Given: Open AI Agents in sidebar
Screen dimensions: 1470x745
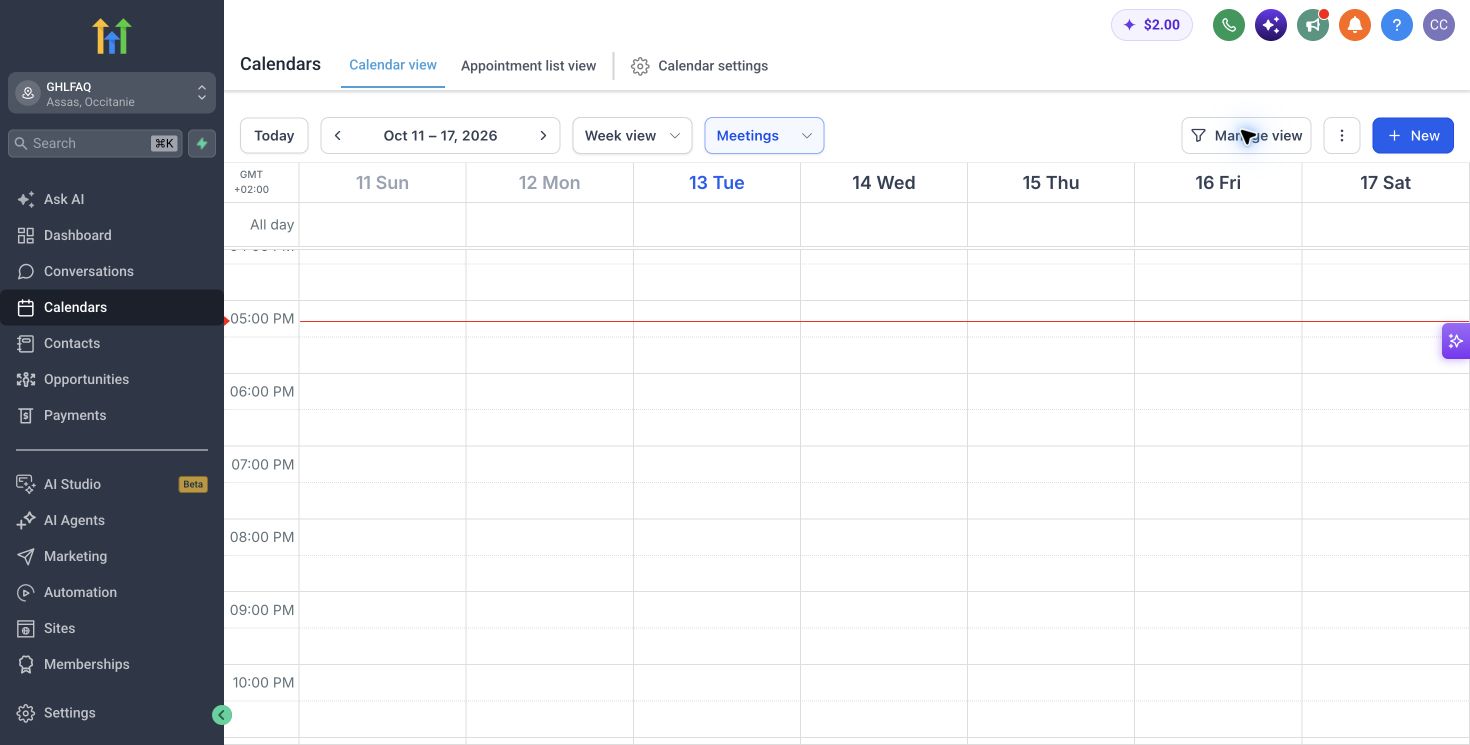Looking at the screenshot, I should coord(112,520).
